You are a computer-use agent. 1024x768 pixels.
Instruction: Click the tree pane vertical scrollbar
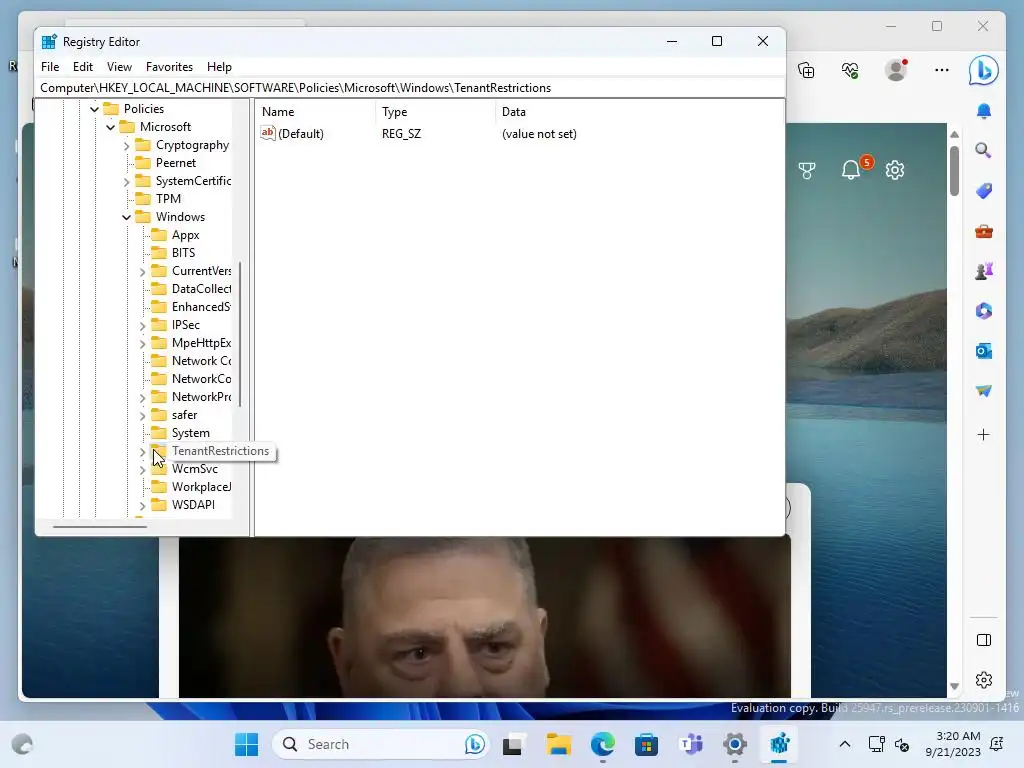click(x=240, y=334)
